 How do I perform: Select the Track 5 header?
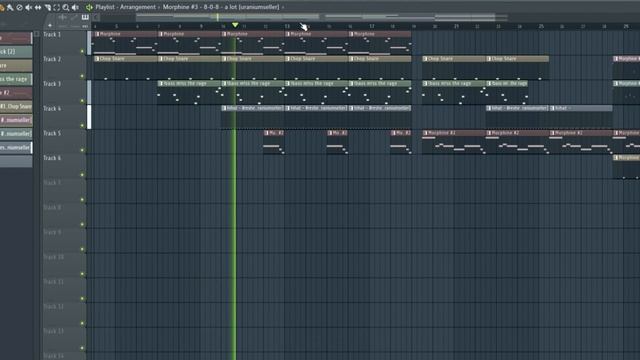[64, 141]
